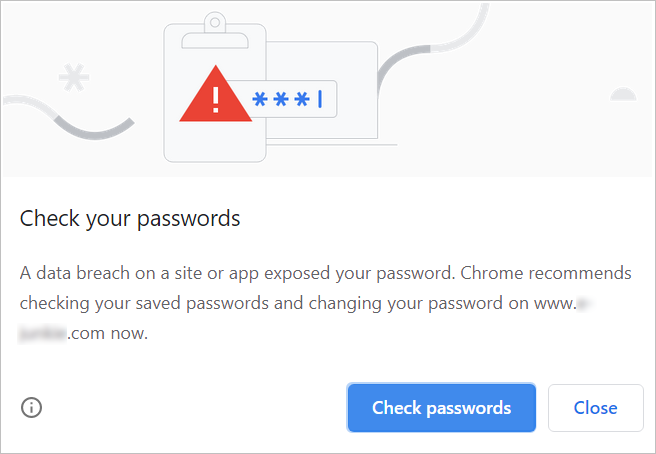Click the gray semicircle decoration on right
This screenshot has height=454, width=656.
[x=623, y=95]
